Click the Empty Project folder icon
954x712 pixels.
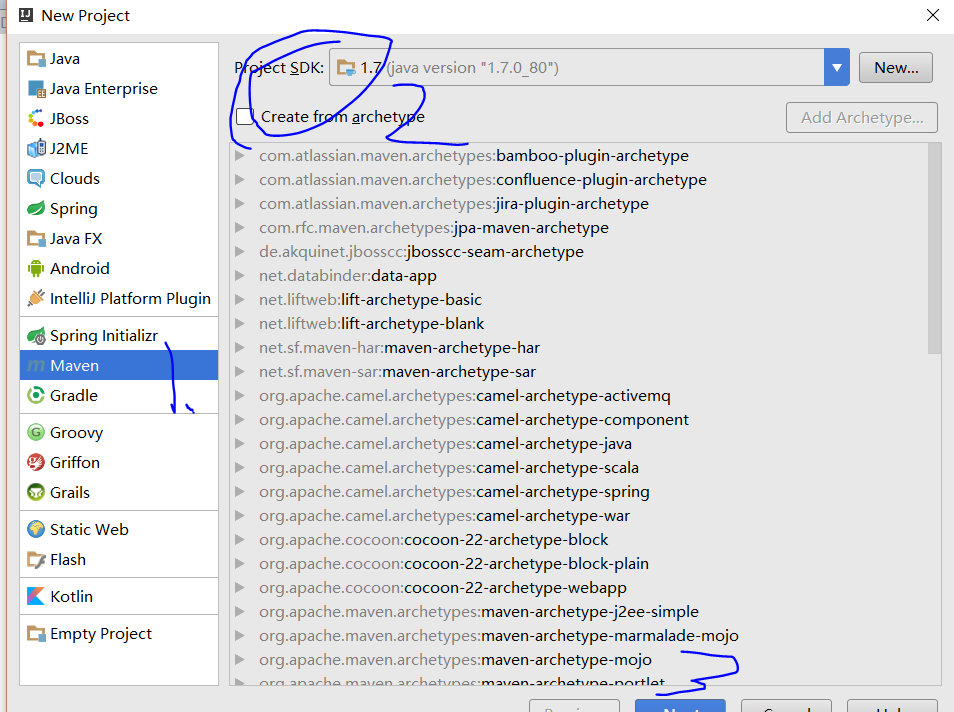pyautogui.click(x=37, y=633)
